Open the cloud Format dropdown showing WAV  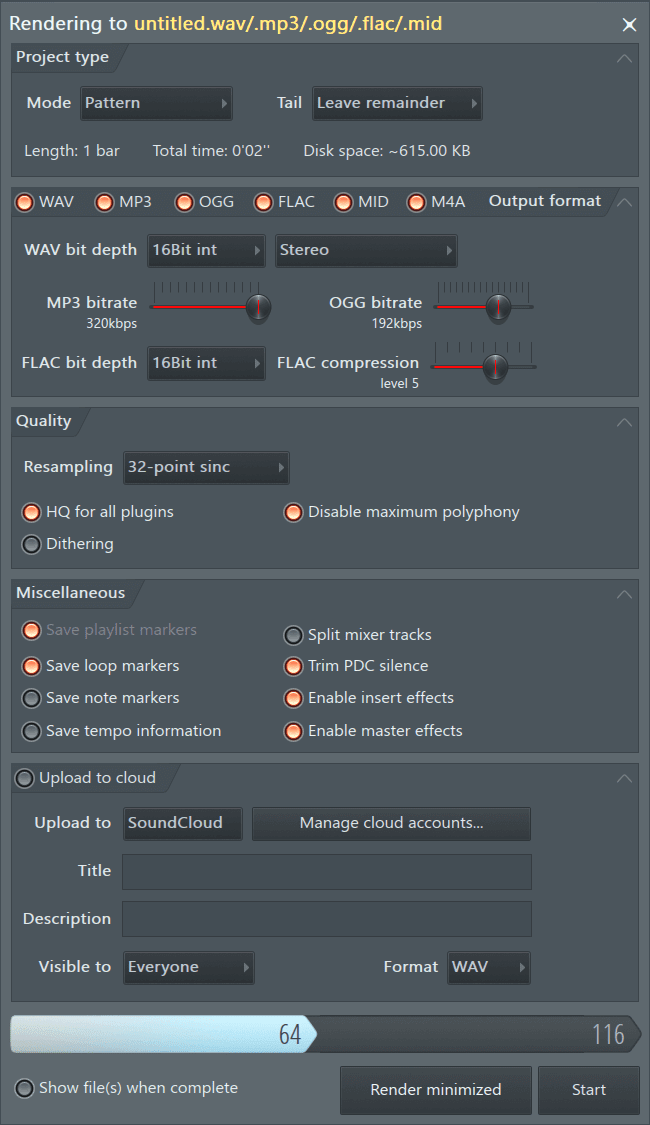(x=489, y=967)
